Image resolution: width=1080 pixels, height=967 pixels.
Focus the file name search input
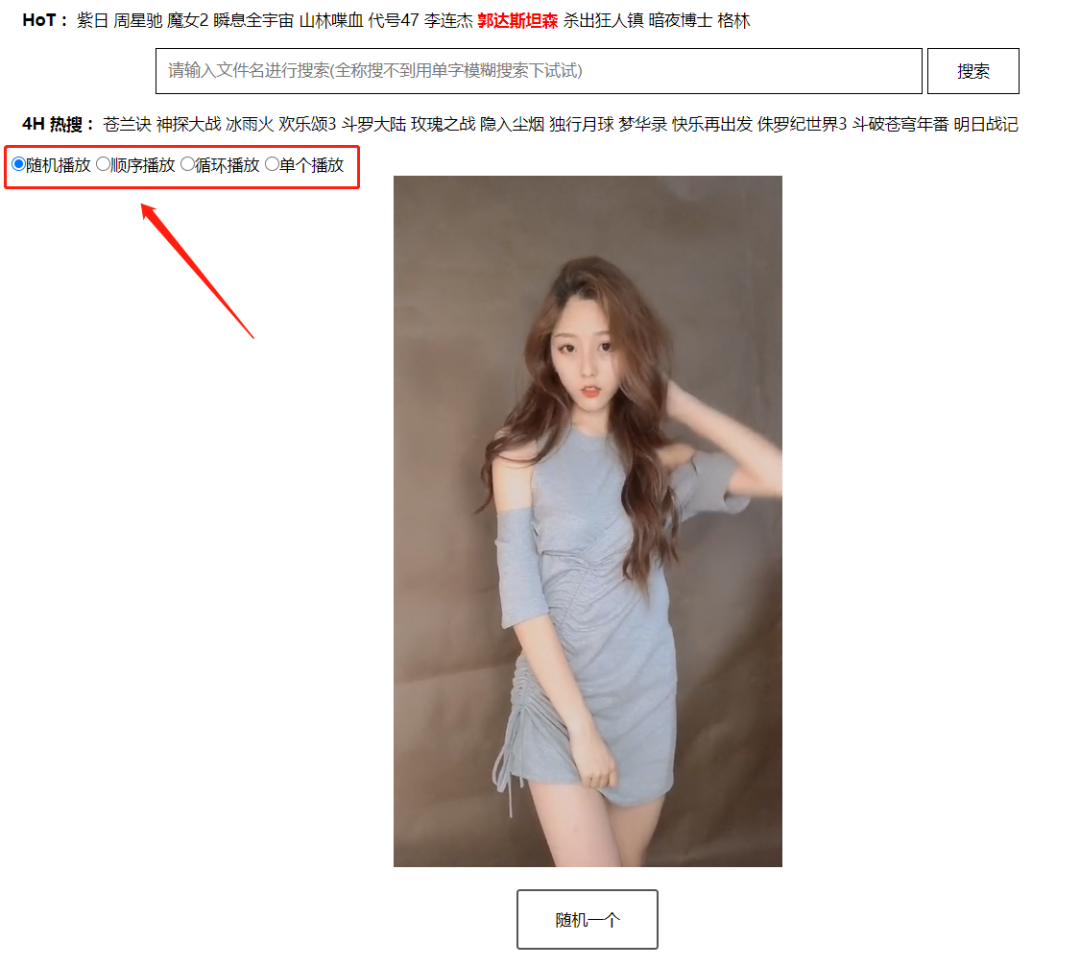coord(539,71)
